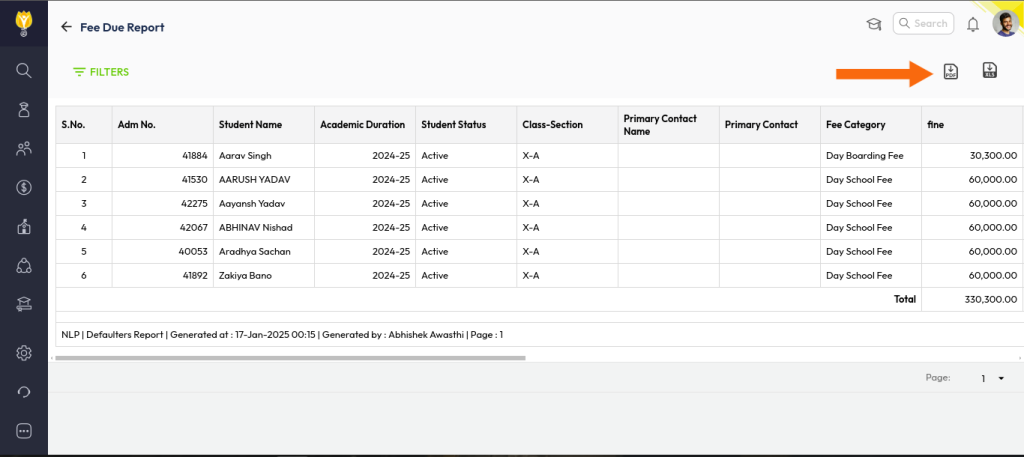This screenshot has height=457, width=1024.
Task: Open the Page number dropdown
Action: [x=992, y=378]
